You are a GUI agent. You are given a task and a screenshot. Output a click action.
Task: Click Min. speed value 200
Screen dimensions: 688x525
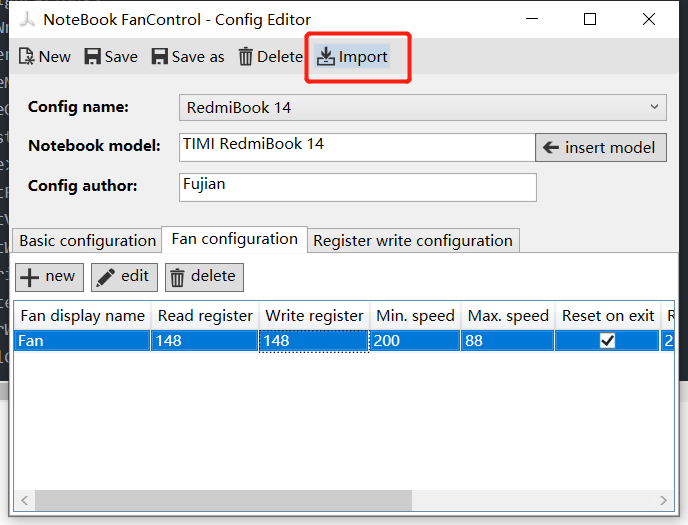coord(415,341)
